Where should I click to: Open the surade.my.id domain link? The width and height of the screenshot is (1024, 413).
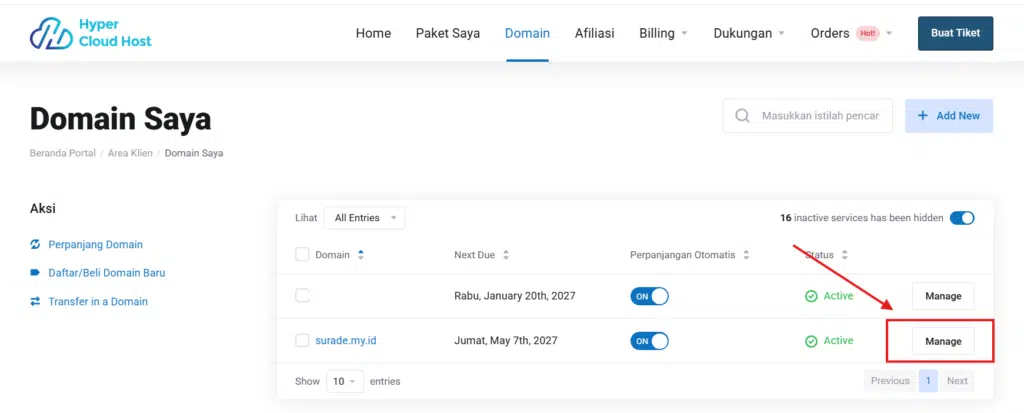345,340
